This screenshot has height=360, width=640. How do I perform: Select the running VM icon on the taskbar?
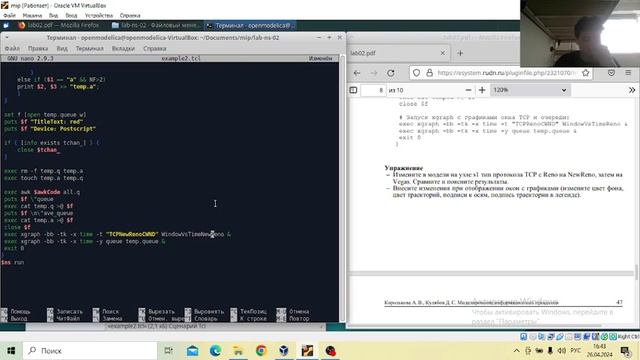pyautogui.click(x=307, y=351)
